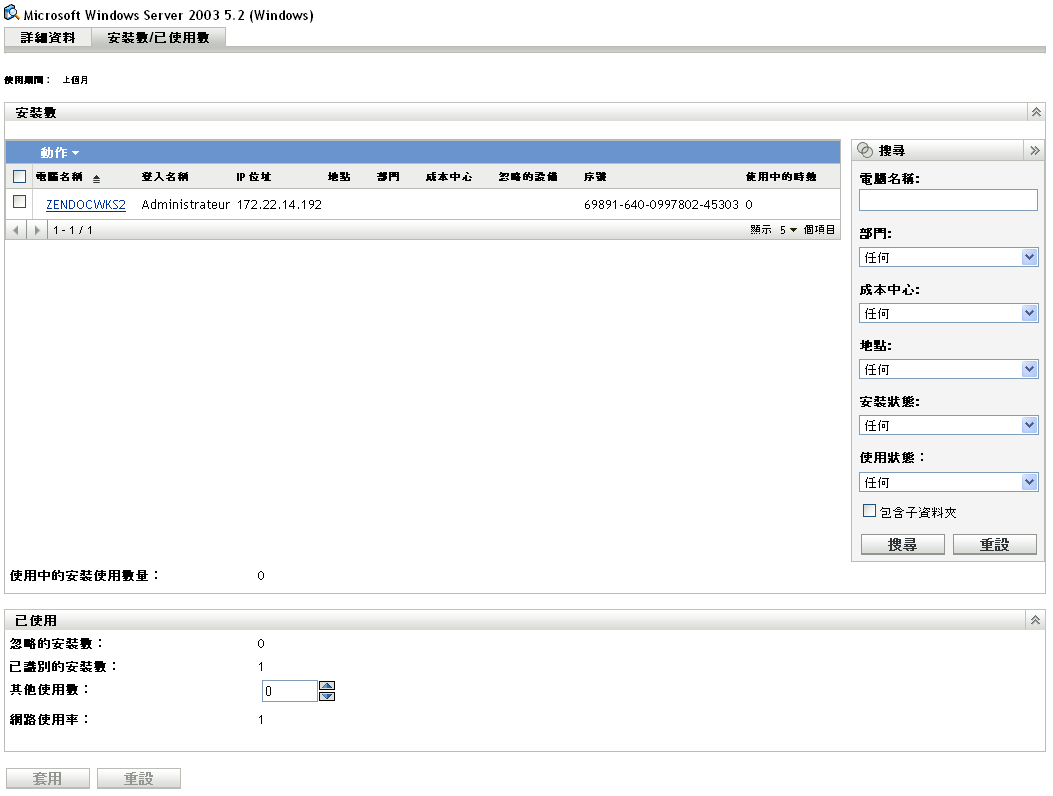Open the 部門 dropdown
Screen dimensions: 1053x796
948,257
